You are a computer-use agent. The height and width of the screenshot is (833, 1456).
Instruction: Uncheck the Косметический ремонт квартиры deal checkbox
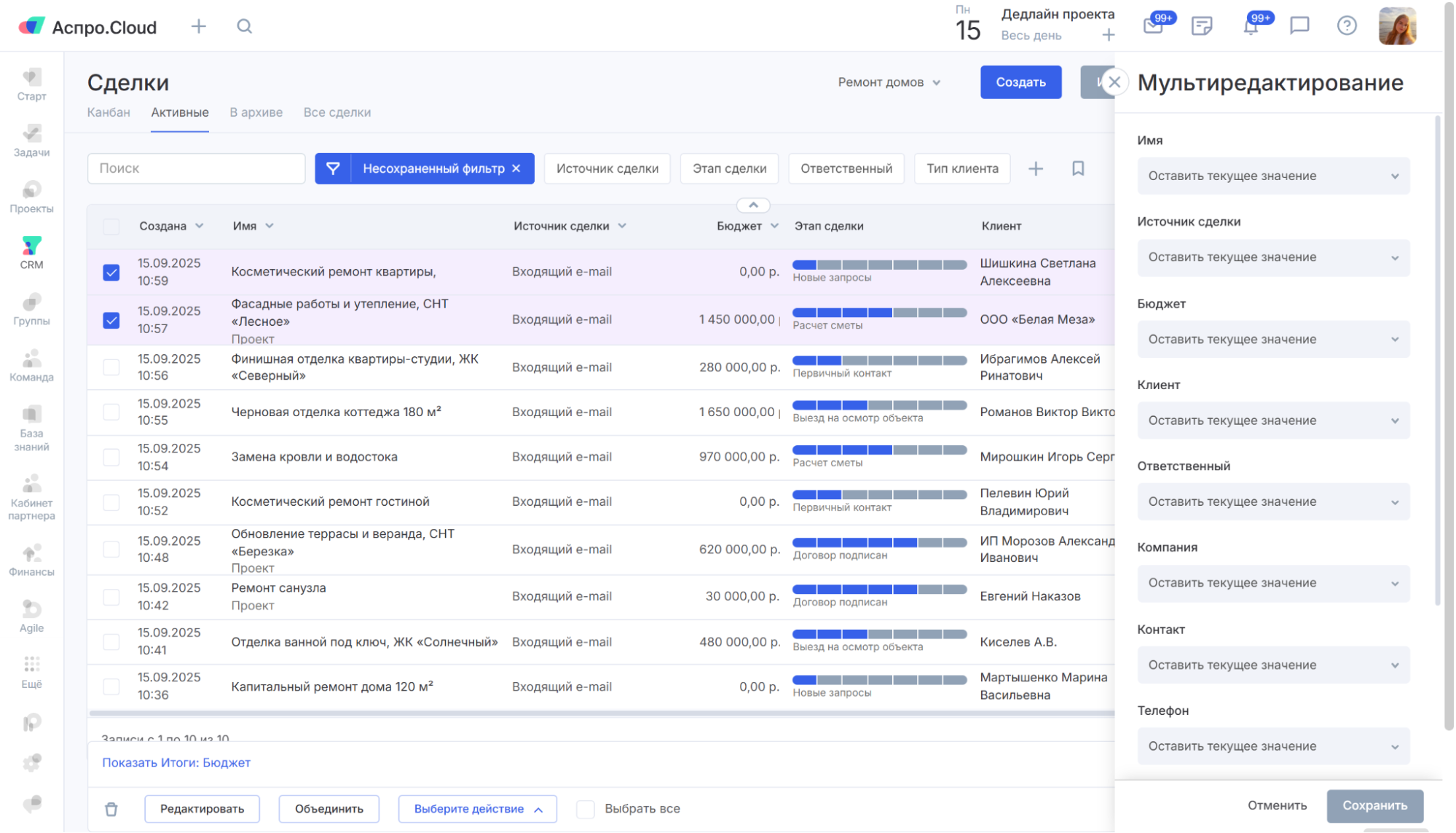pyautogui.click(x=111, y=273)
